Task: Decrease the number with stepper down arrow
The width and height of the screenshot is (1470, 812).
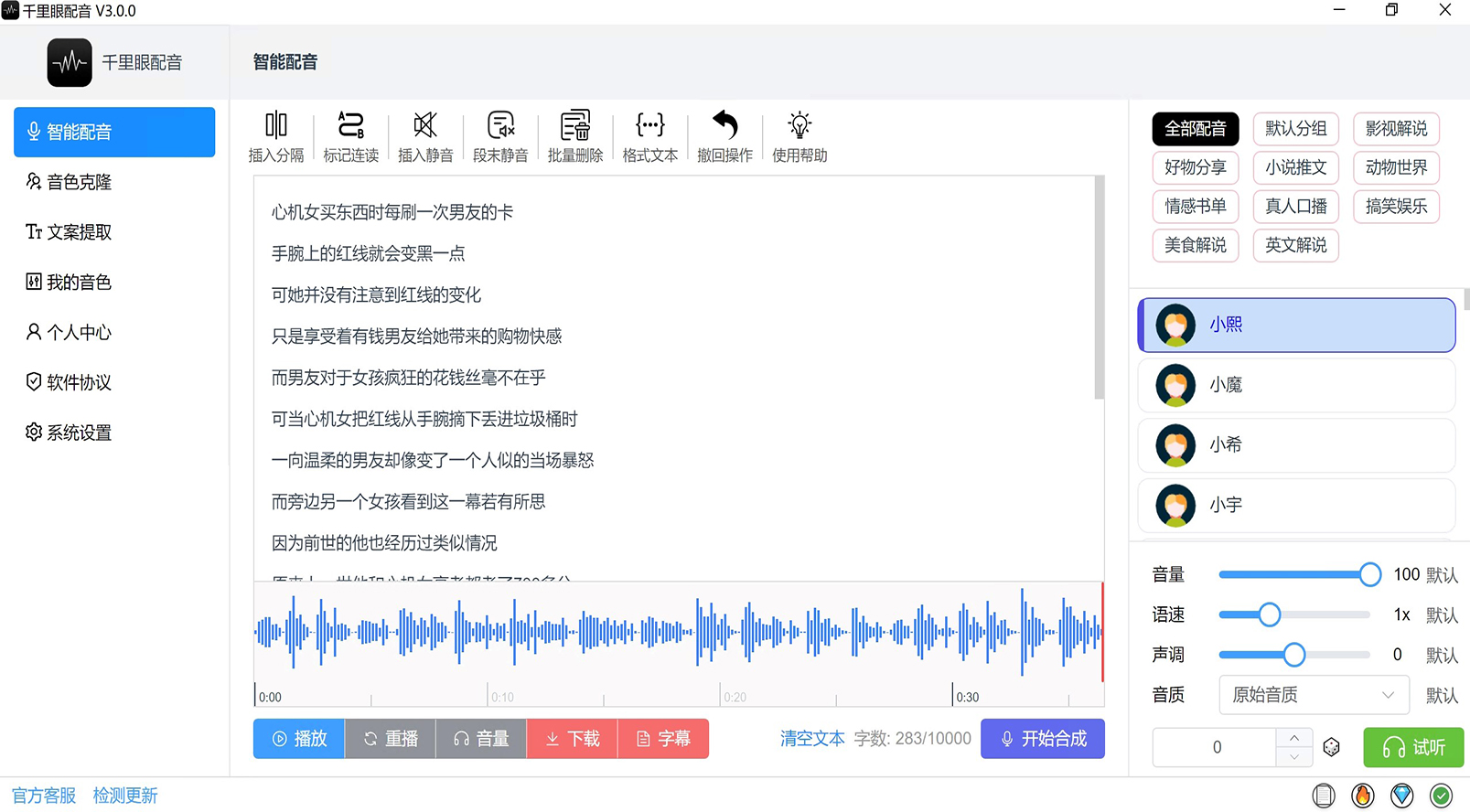Action: pyautogui.click(x=1294, y=757)
